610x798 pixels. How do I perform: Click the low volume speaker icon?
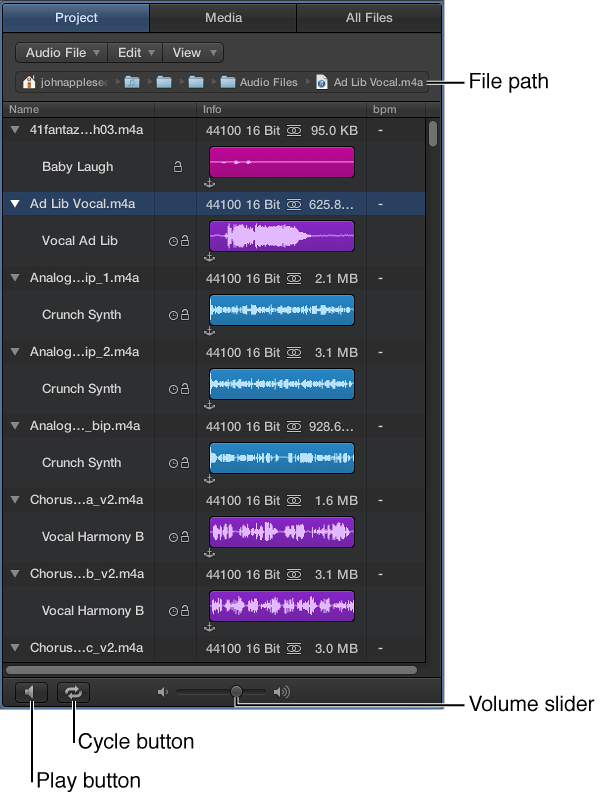[163, 692]
